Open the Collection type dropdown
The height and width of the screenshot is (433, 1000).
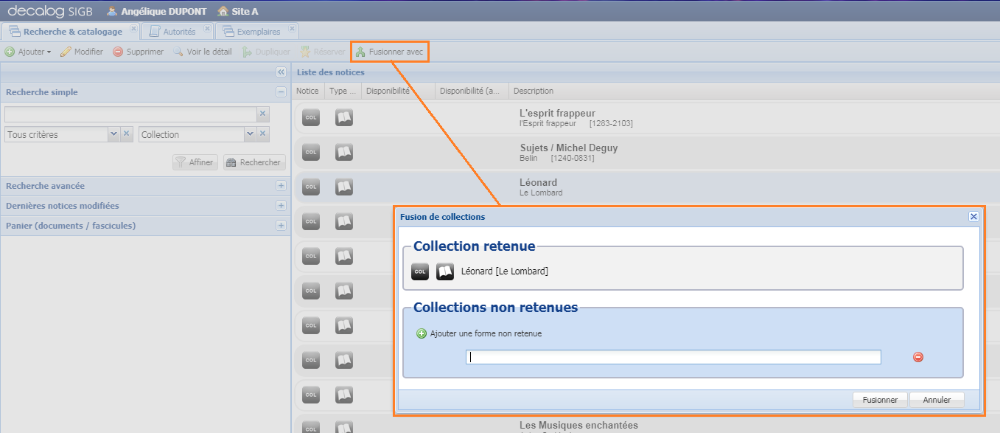pos(248,134)
